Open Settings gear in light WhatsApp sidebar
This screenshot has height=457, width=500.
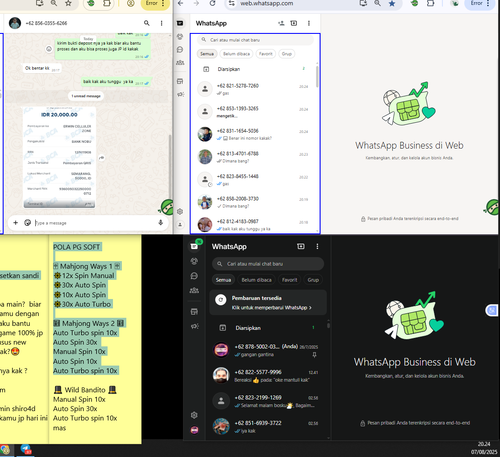point(180,211)
